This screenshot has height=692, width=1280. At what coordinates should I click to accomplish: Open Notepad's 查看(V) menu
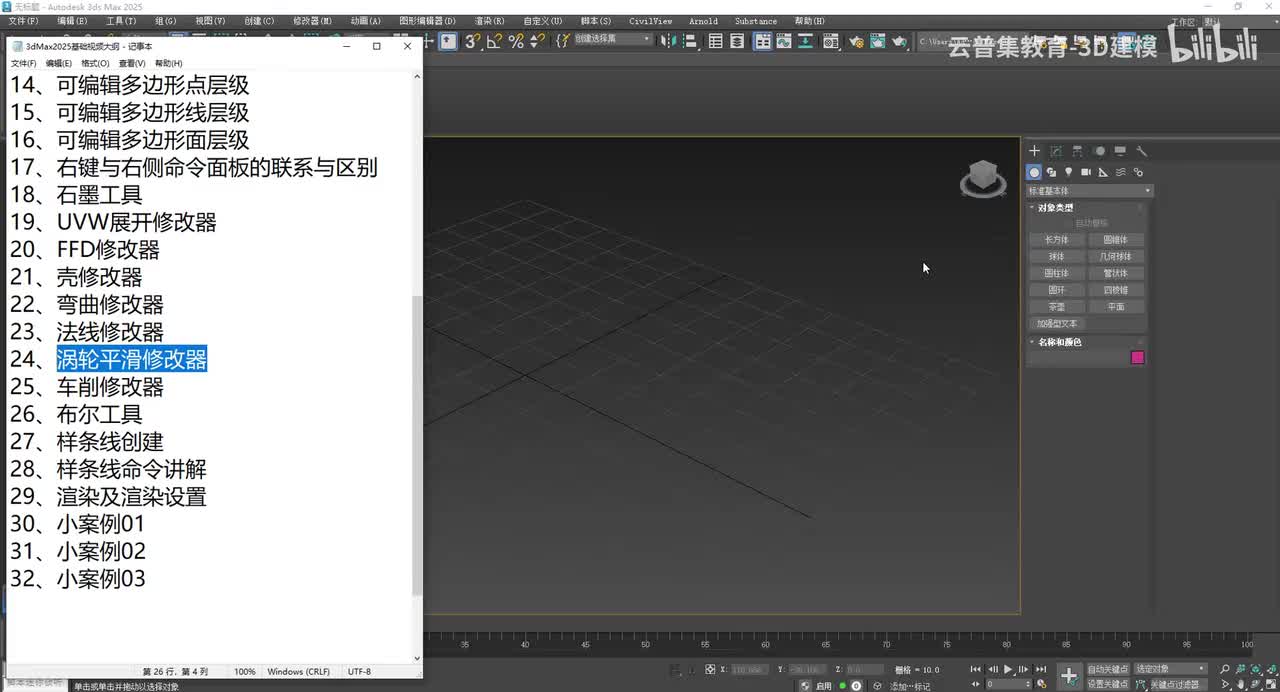click(x=132, y=63)
